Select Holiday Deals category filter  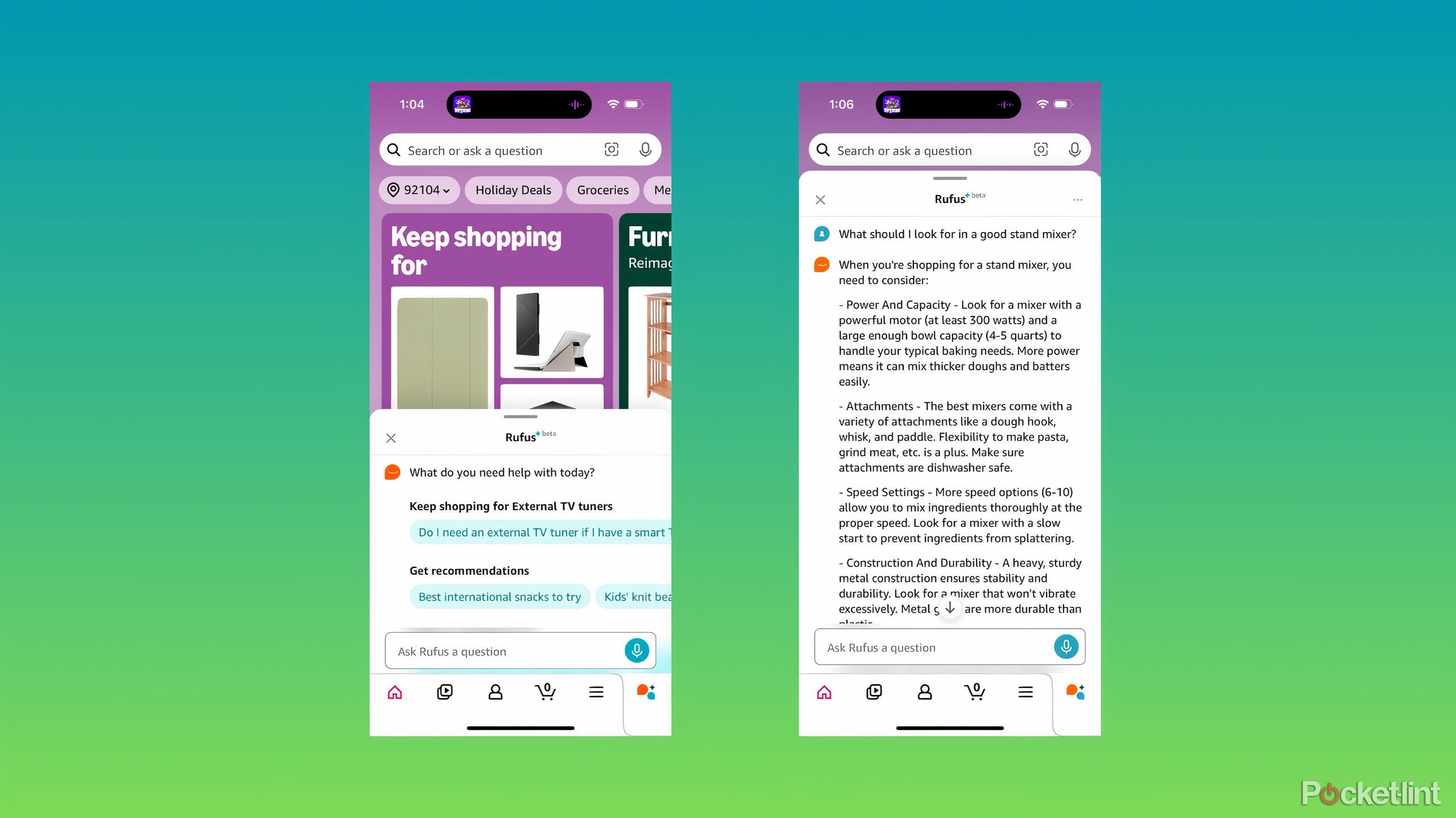[513, 190]
